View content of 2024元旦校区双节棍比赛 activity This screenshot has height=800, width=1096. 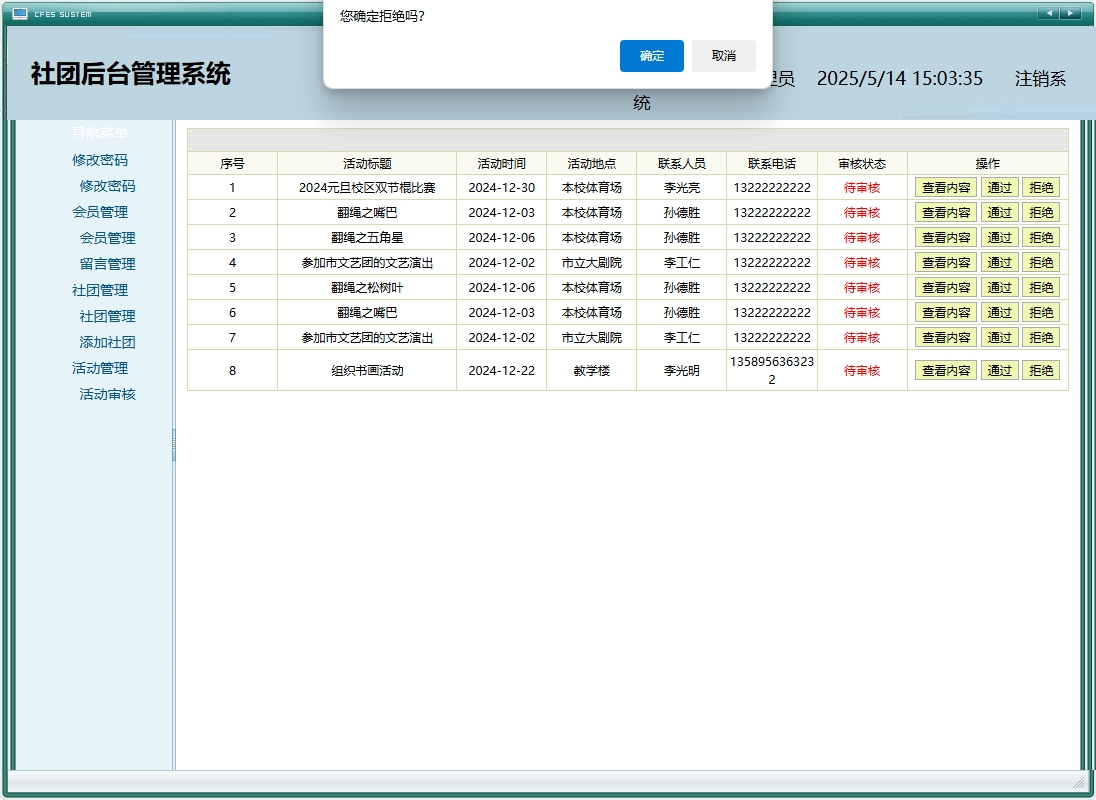coord(945,187)
